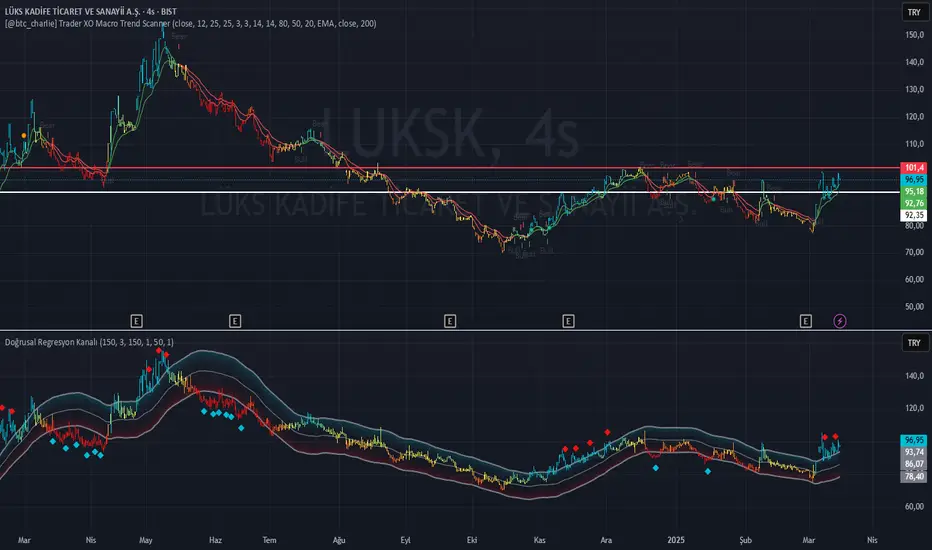
Task: Click the 86,07 value label in the lower pane
Action: (x=914, y=464)
